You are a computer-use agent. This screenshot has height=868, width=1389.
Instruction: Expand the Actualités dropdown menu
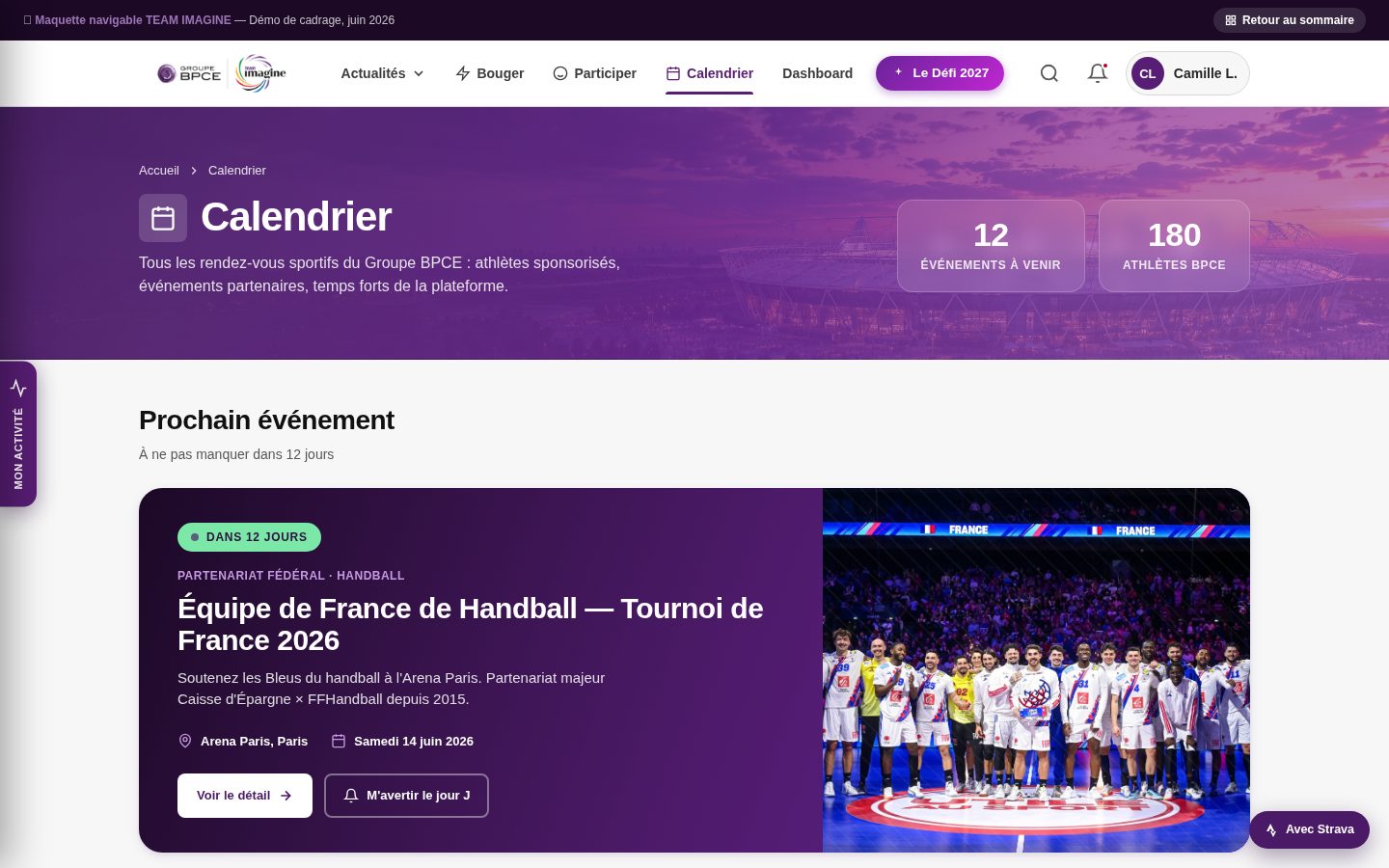click(382, 73)
